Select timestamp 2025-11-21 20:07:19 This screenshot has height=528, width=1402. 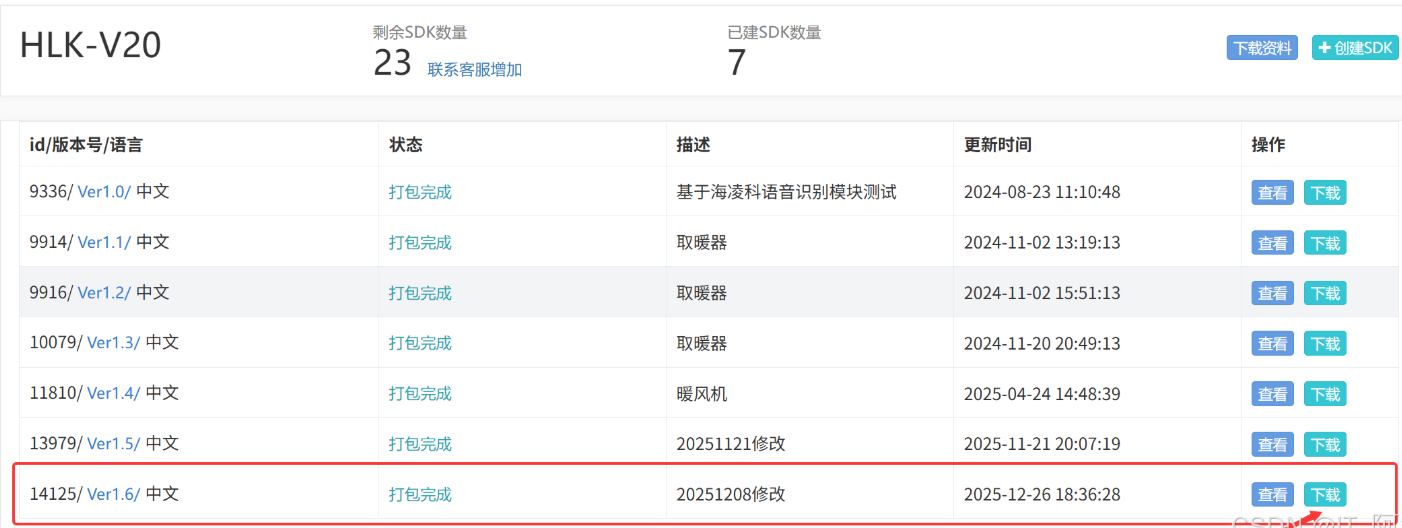click(1042, 443)
